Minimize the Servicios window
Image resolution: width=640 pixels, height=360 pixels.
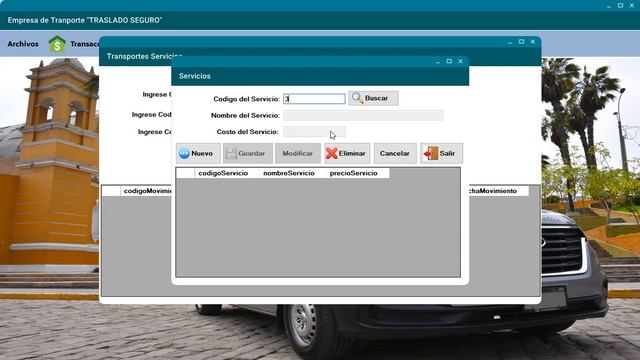point(438,62)
